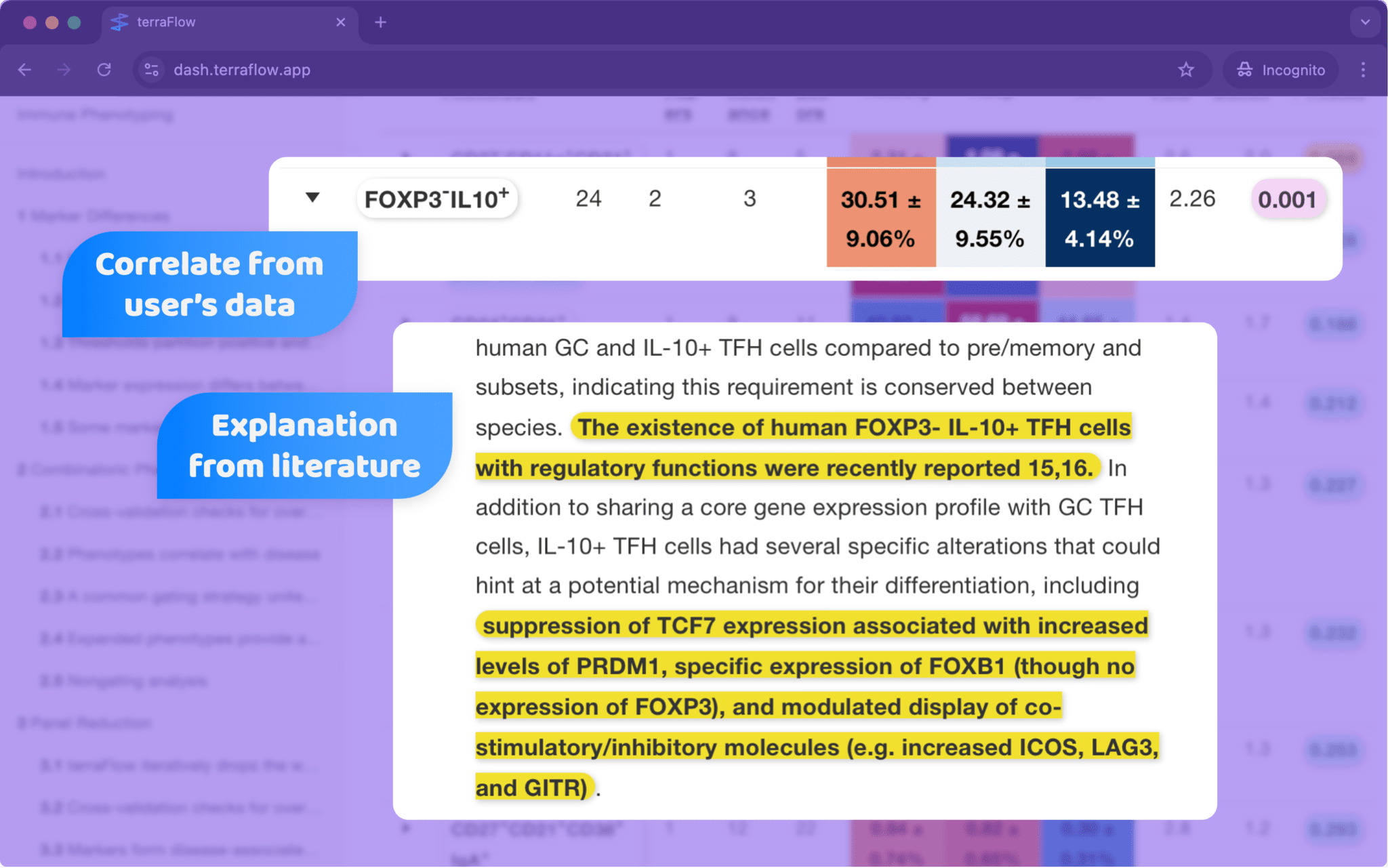Click the 0.001 p-value badge
Viewport: 1388px width, 868px height.
(x=1286, y=199)
